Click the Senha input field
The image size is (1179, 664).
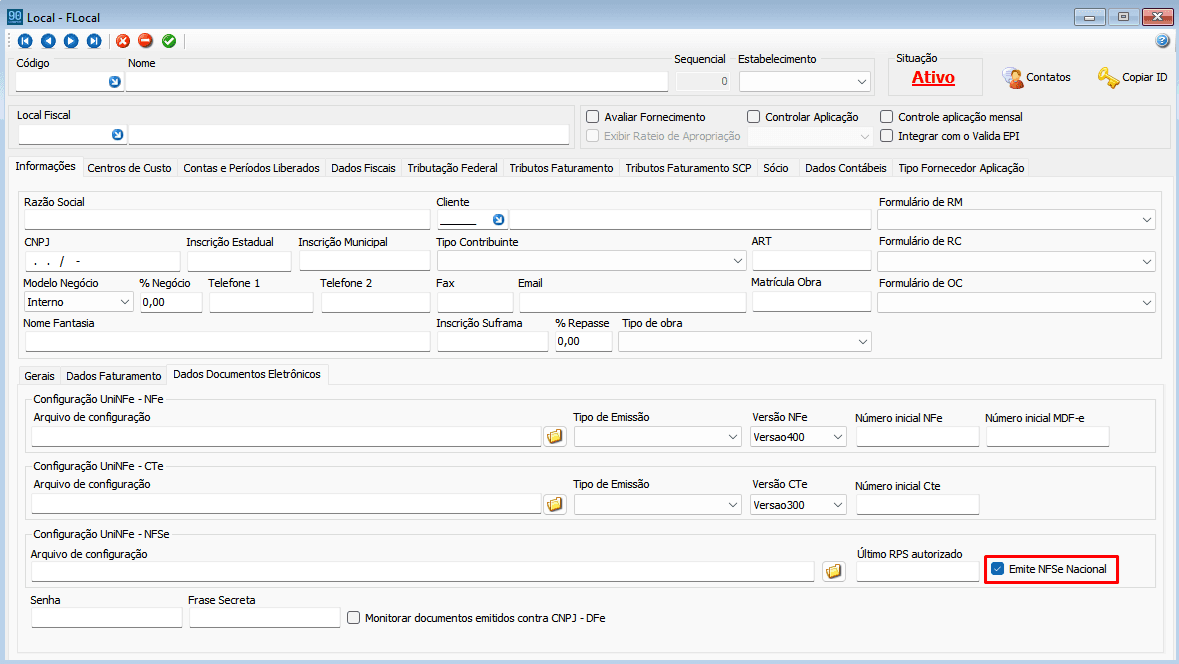(107, 617)
